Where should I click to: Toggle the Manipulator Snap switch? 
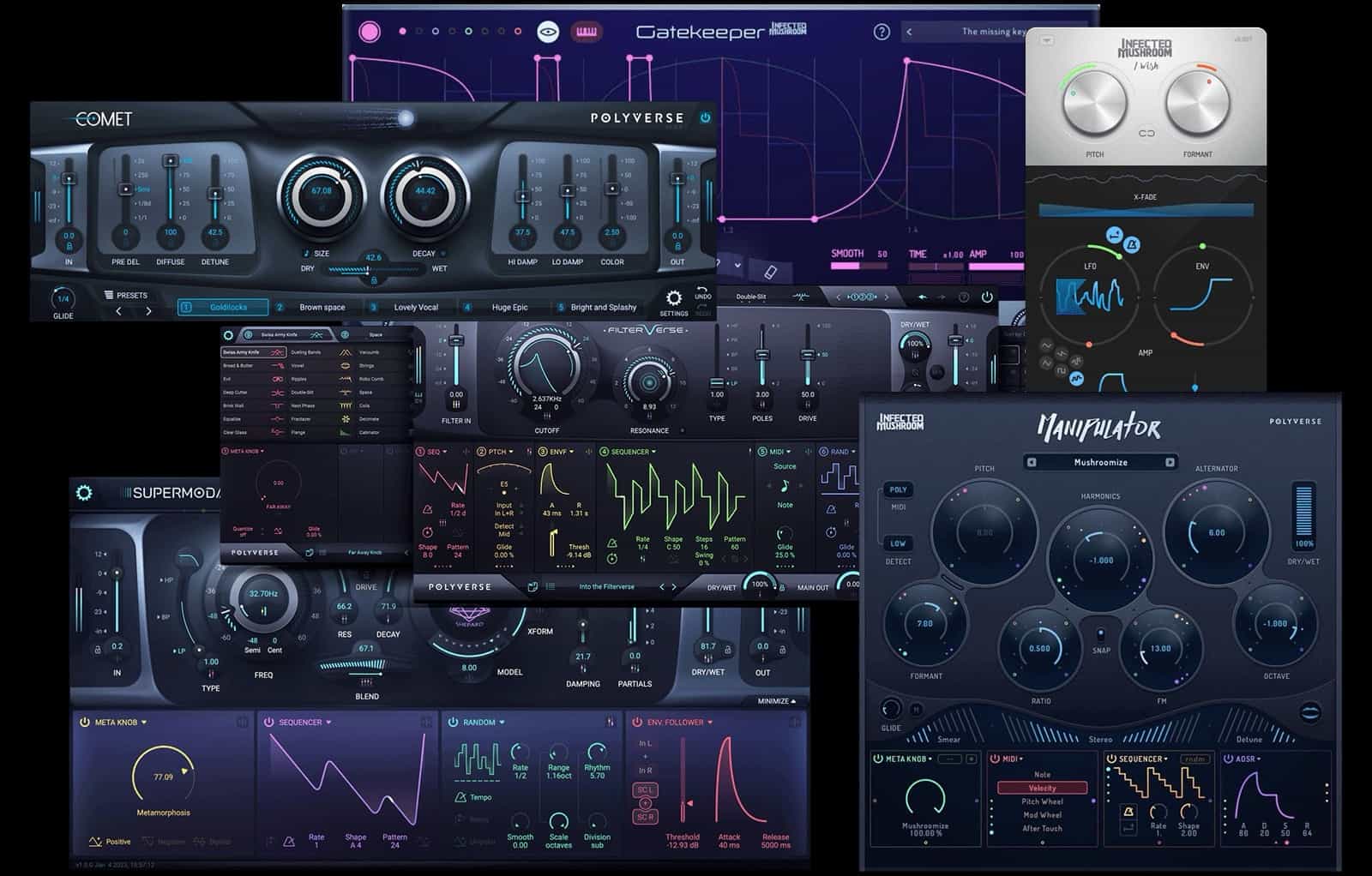coord(1101,635)
